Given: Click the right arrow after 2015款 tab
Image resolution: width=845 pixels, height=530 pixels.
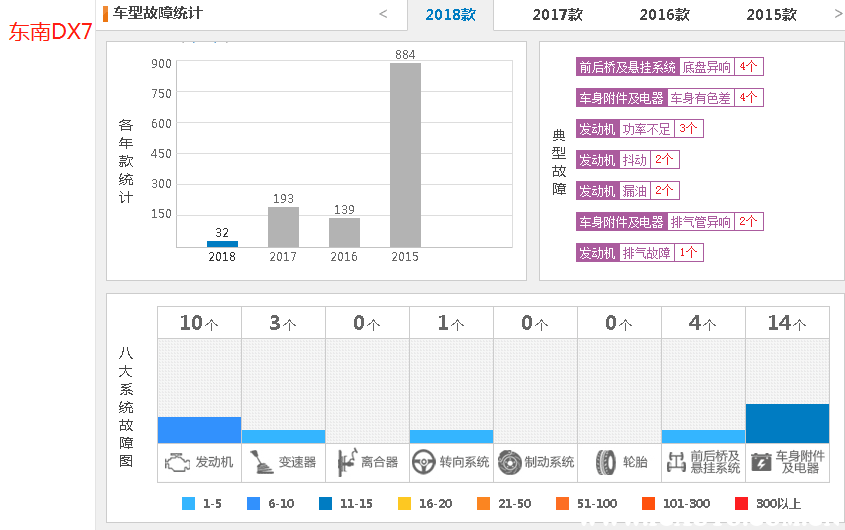Looking at the screenshot, I should point(839,14).
